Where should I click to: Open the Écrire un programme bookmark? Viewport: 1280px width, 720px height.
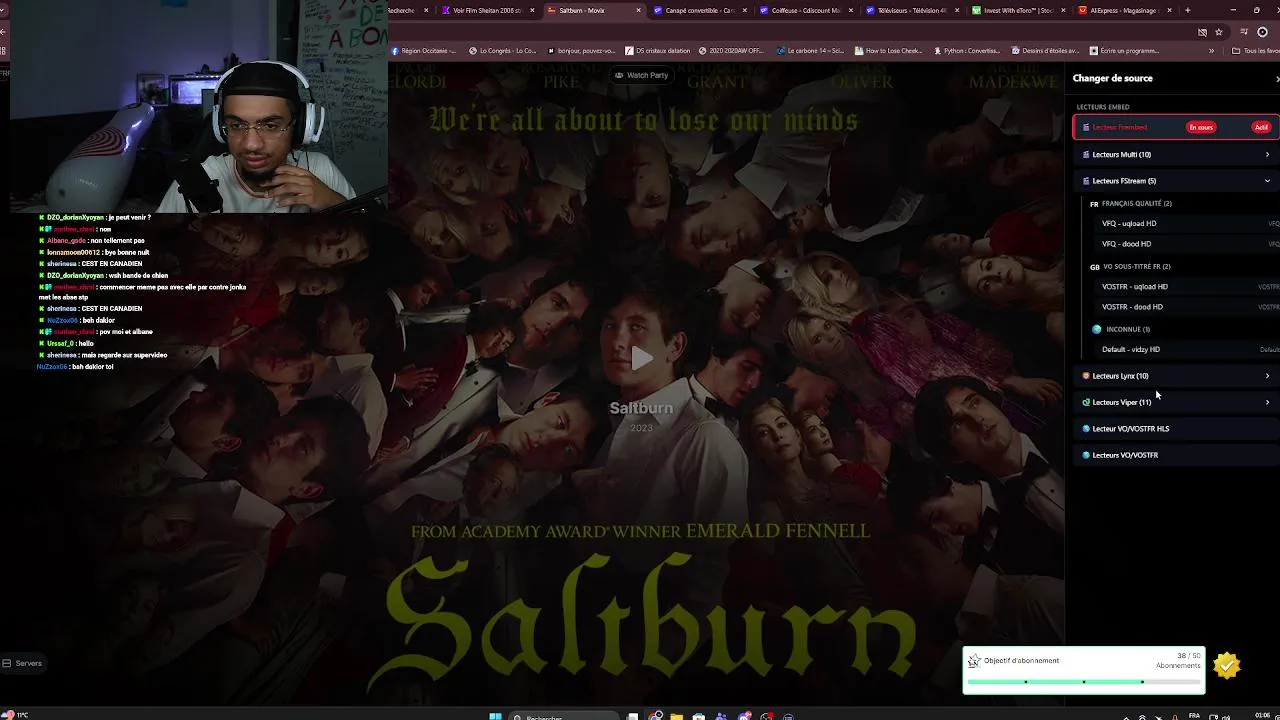[x=1124, y=50]
